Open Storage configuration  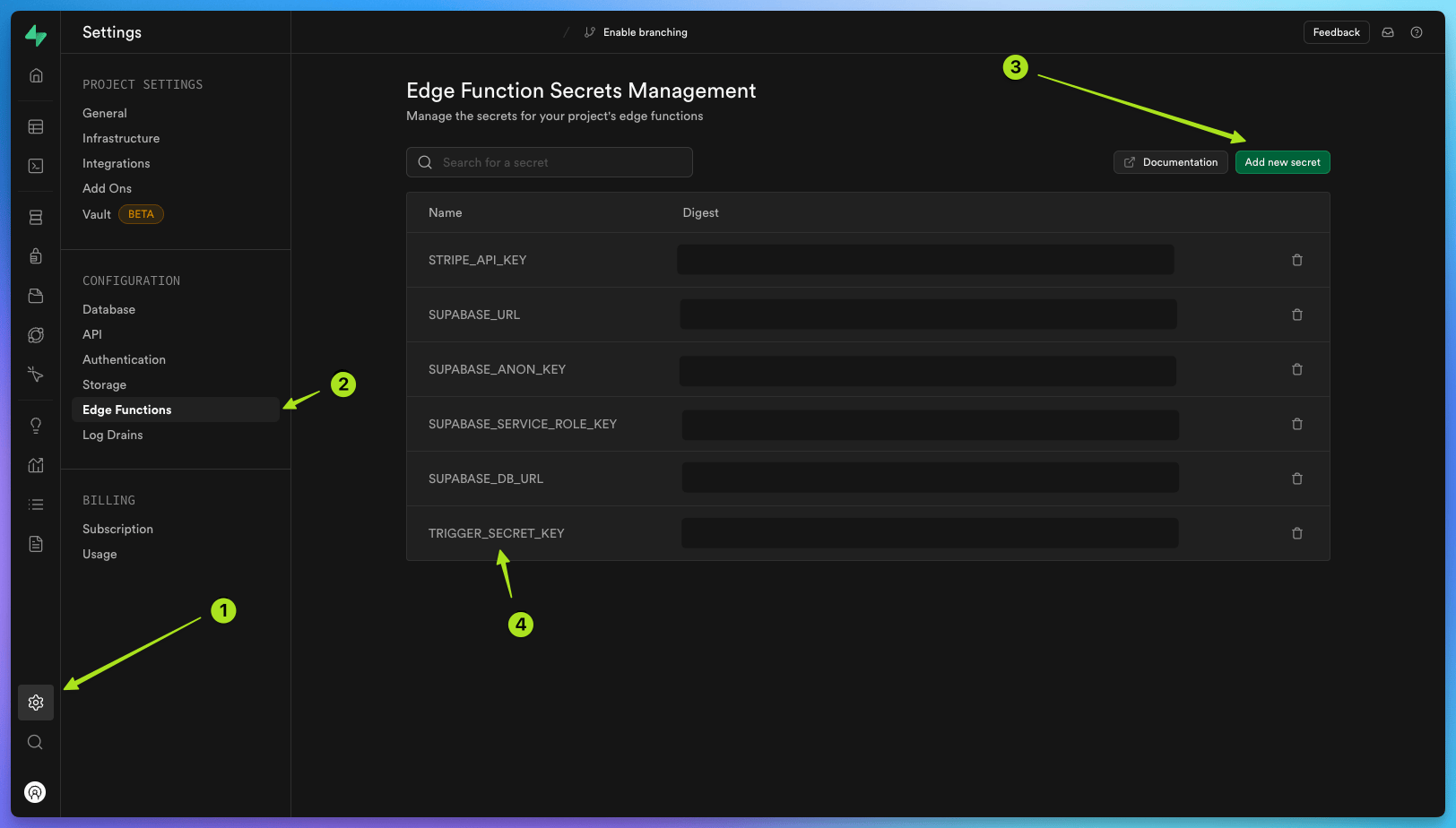(x=104, y=384)
